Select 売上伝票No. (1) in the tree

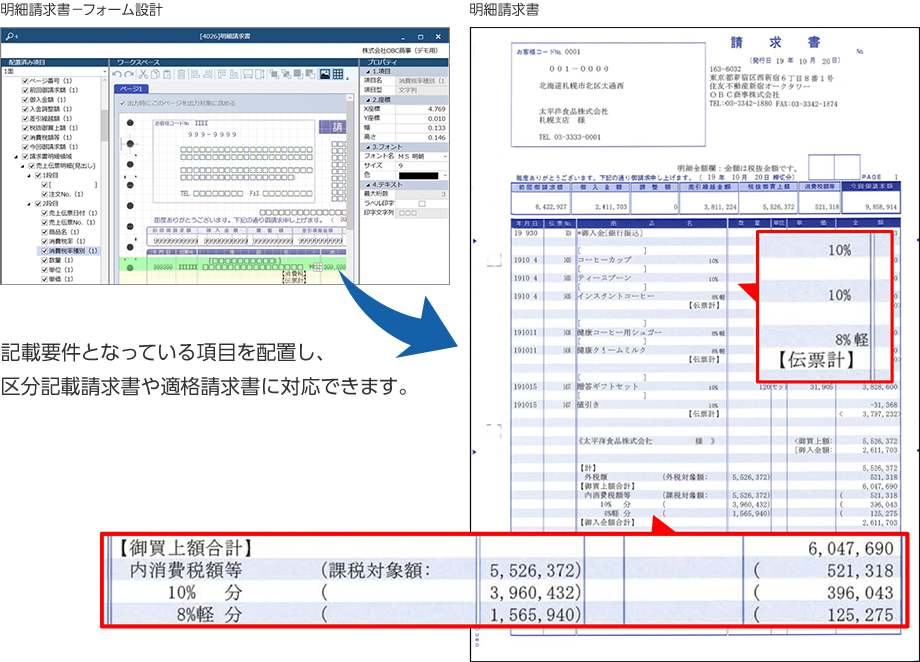coord(72,222)
